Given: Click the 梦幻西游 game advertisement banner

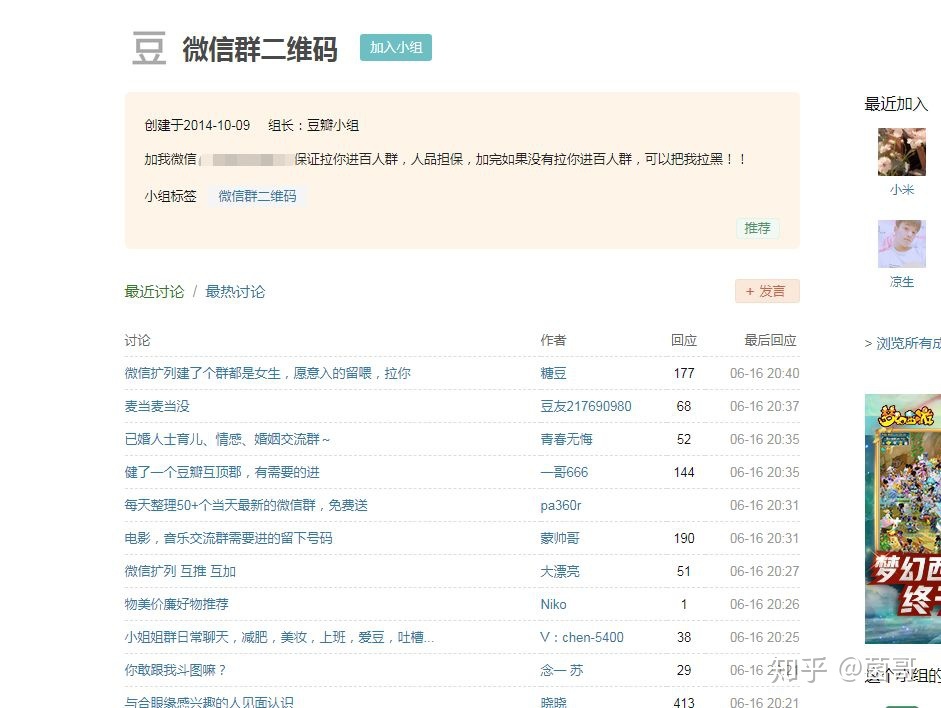Looking at the screenshot, I should (903, 518).
